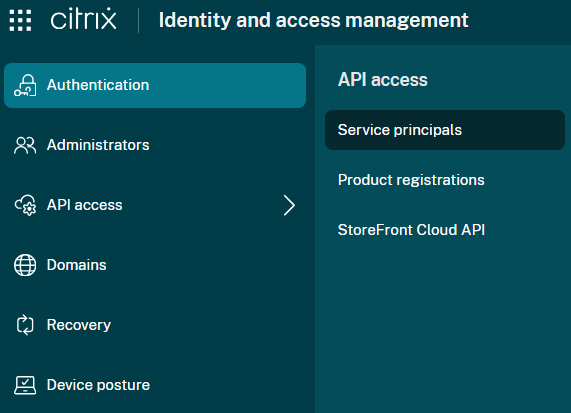
Task: Click the Device posture laptop icon
Action: pos(25,385)
